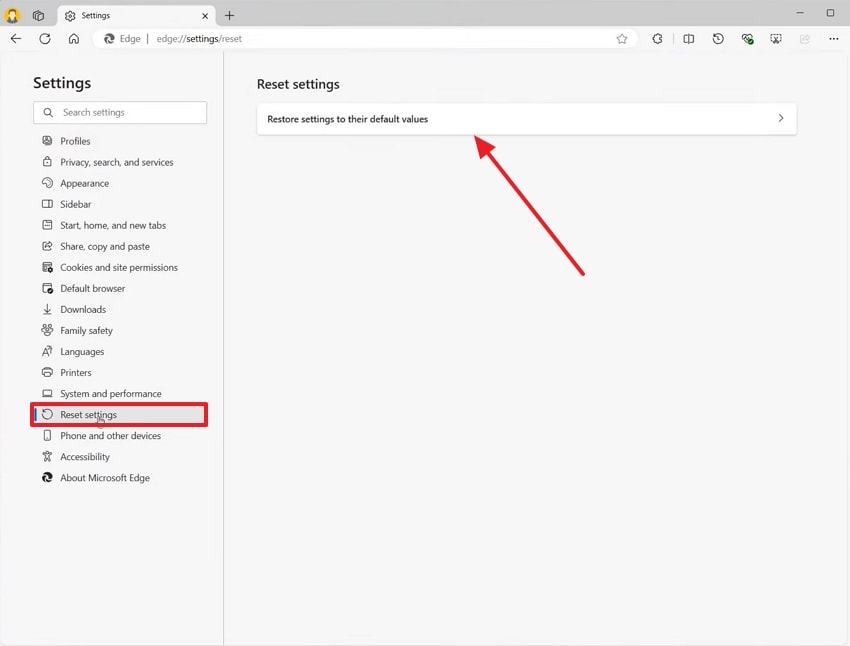850x646 pixels.
Task: Select the Appearance settings icon
Action: (x=48, y=183)
